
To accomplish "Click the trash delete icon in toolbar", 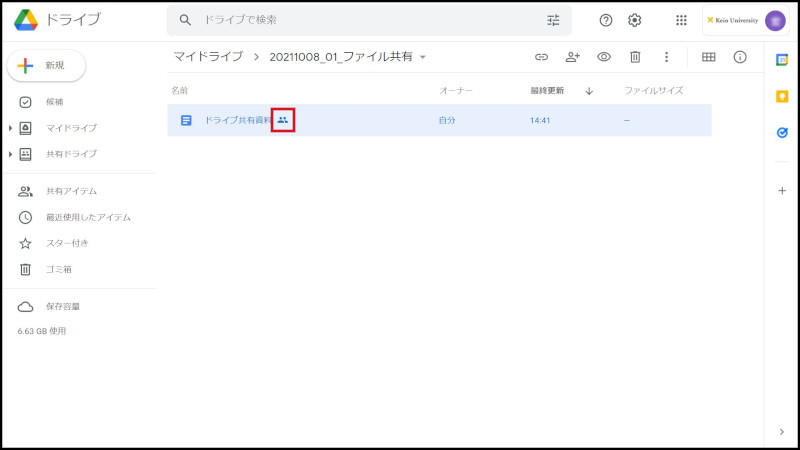I will click(635, 57).
